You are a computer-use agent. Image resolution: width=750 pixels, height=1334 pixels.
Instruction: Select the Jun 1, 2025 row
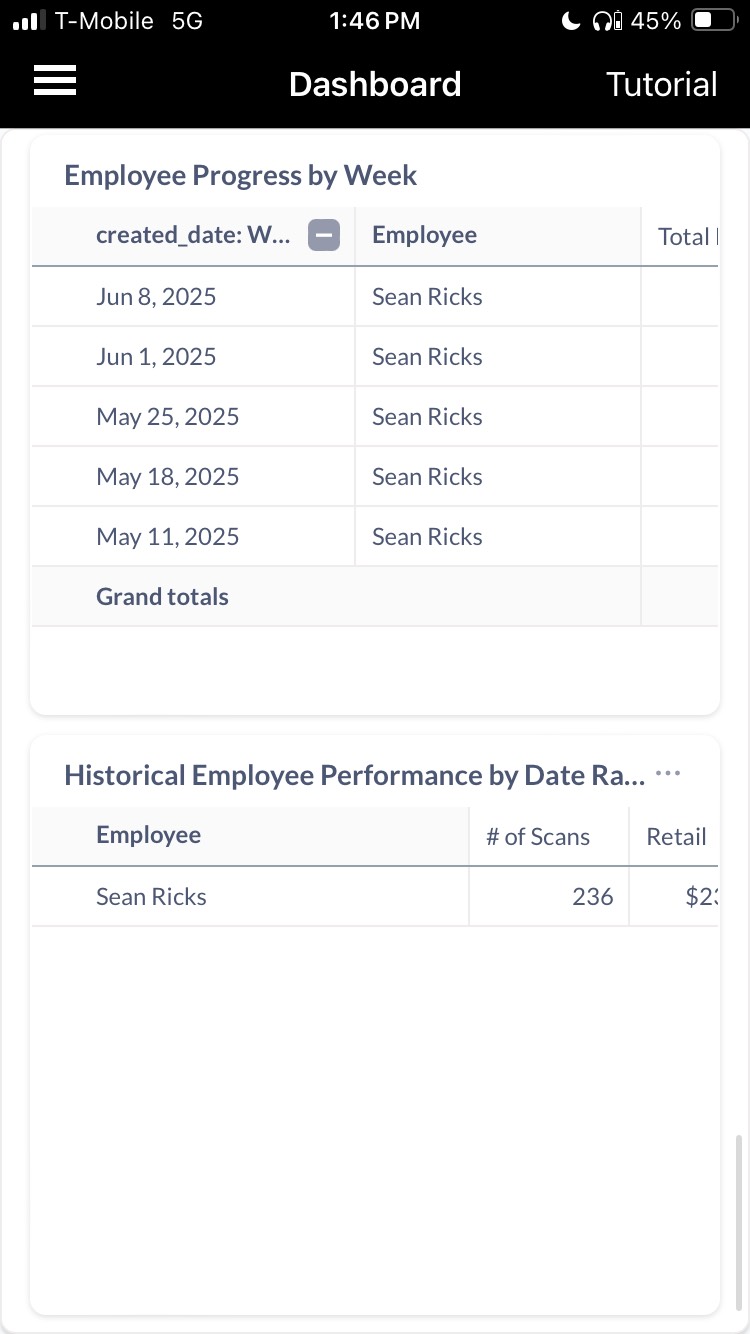[156, 357]
